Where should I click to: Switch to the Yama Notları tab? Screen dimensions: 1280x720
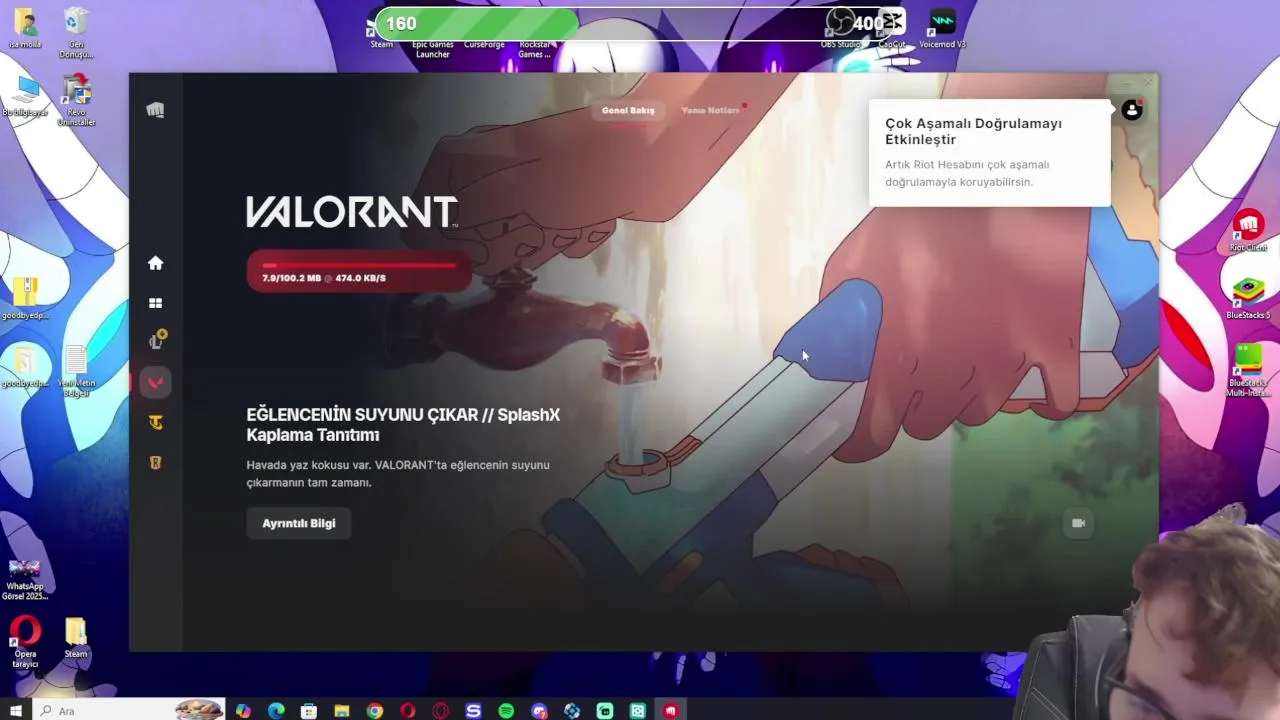coord(710,110)
